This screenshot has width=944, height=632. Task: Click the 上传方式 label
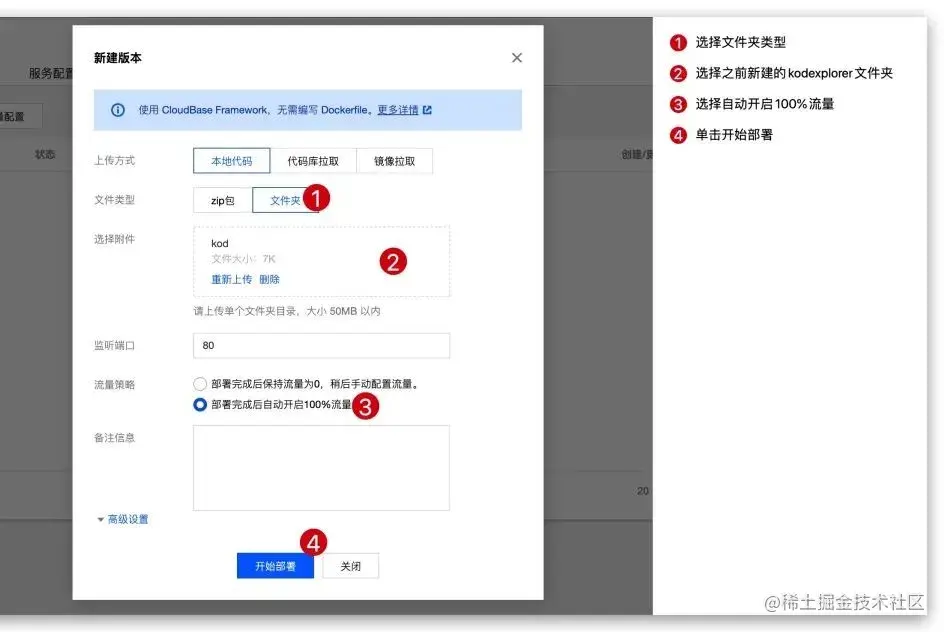114,160
